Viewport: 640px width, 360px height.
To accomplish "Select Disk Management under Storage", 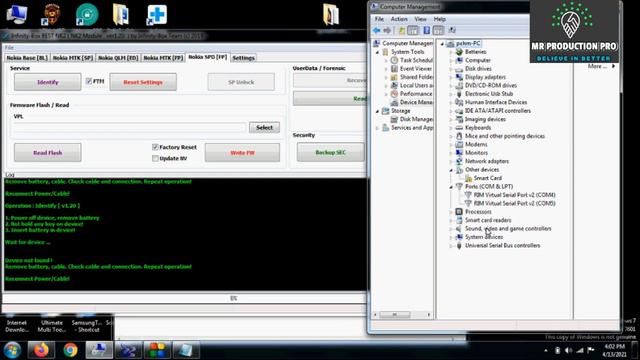I will tap(416, 119).
